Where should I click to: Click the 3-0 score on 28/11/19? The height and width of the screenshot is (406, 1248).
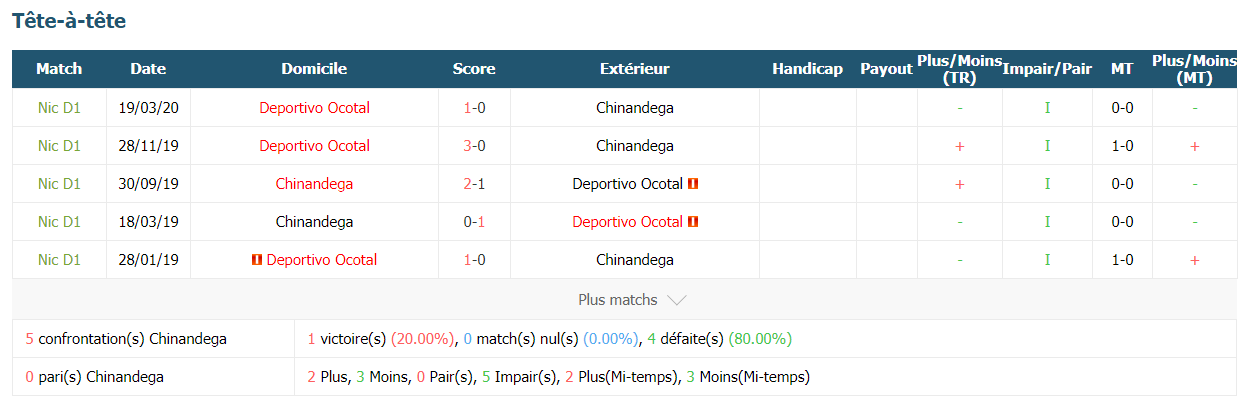pos(474,146)
